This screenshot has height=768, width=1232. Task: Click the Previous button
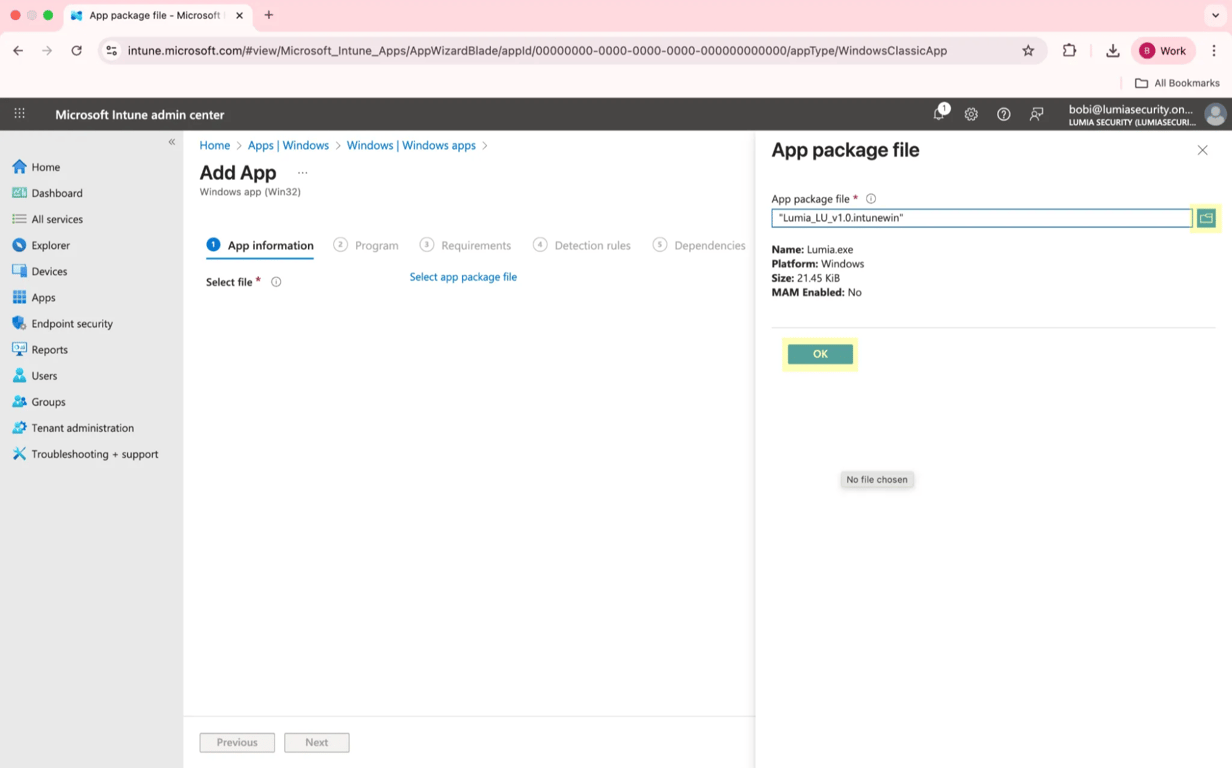pos(237,742)
